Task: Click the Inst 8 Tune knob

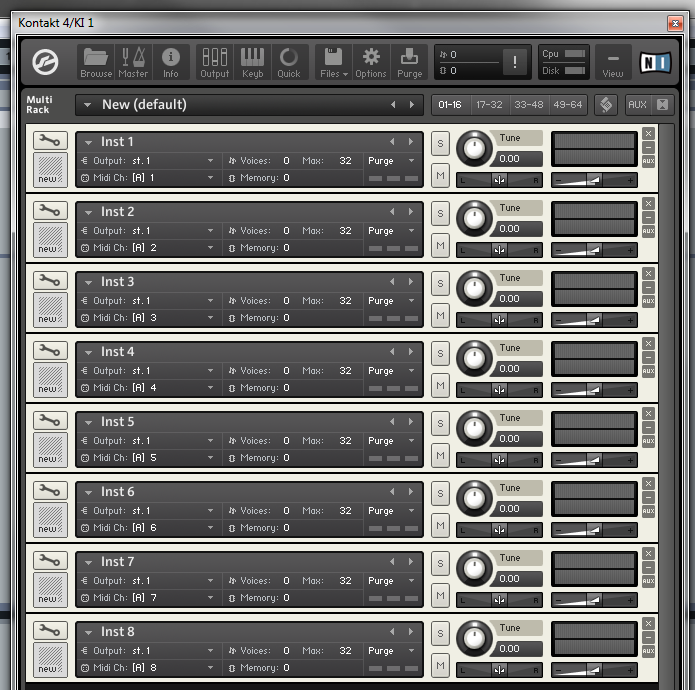Action: (474, 639)
